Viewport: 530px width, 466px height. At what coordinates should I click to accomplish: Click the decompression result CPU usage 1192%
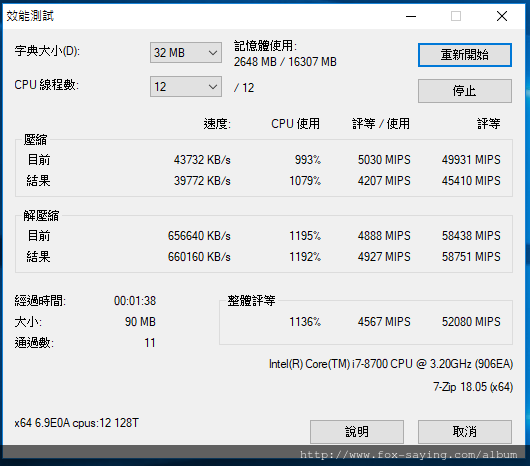(x=305, y=256)
